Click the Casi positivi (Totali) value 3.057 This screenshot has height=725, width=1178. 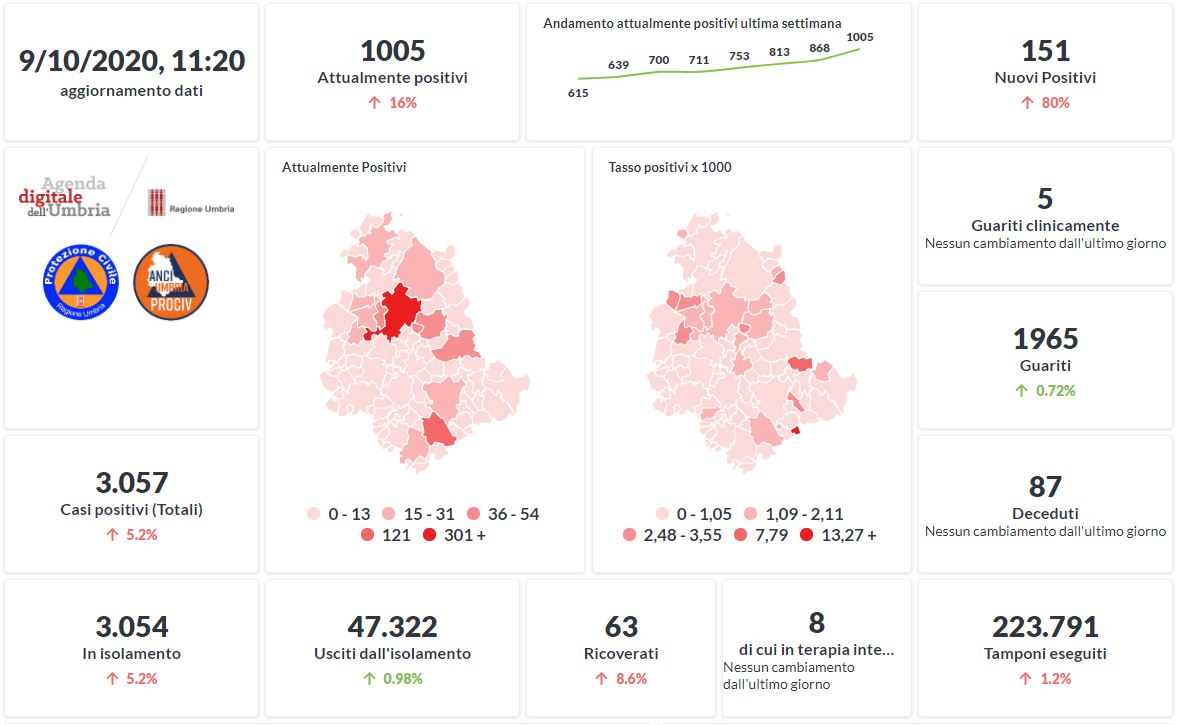(132, 483)
